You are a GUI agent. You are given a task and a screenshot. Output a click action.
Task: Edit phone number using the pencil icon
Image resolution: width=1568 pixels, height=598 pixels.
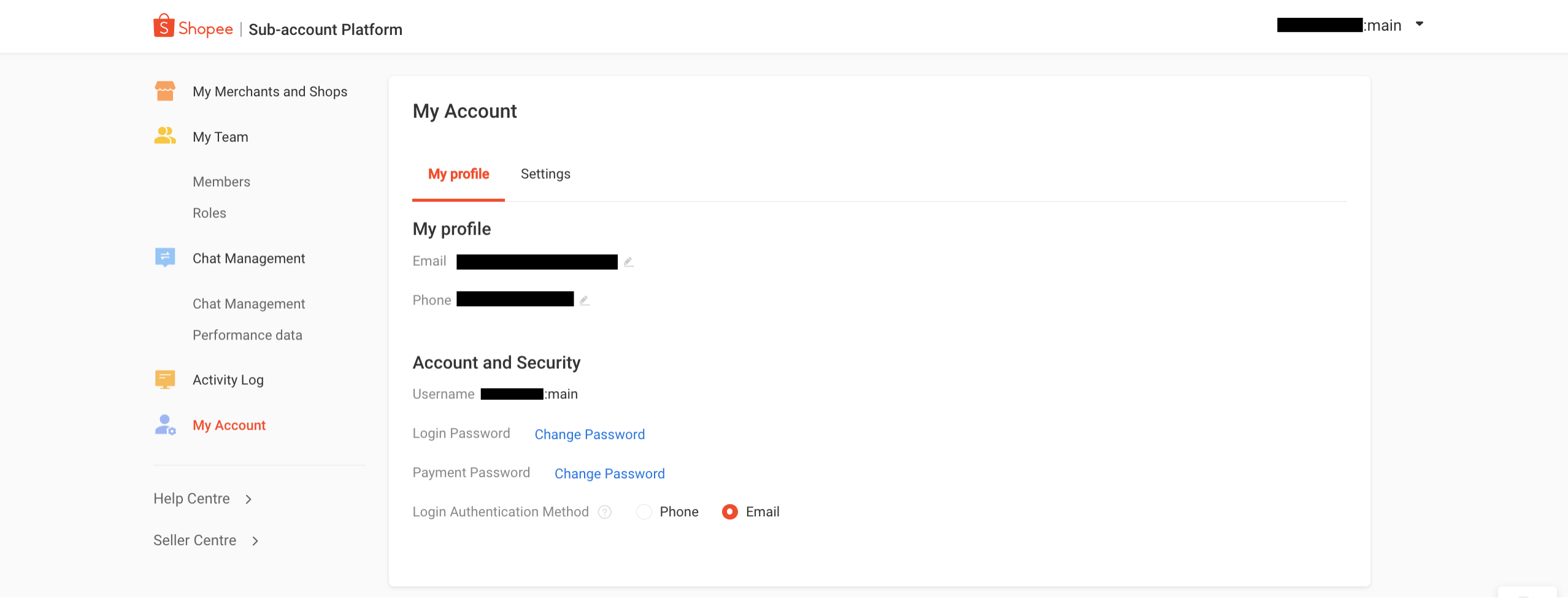tap(584, 300)
